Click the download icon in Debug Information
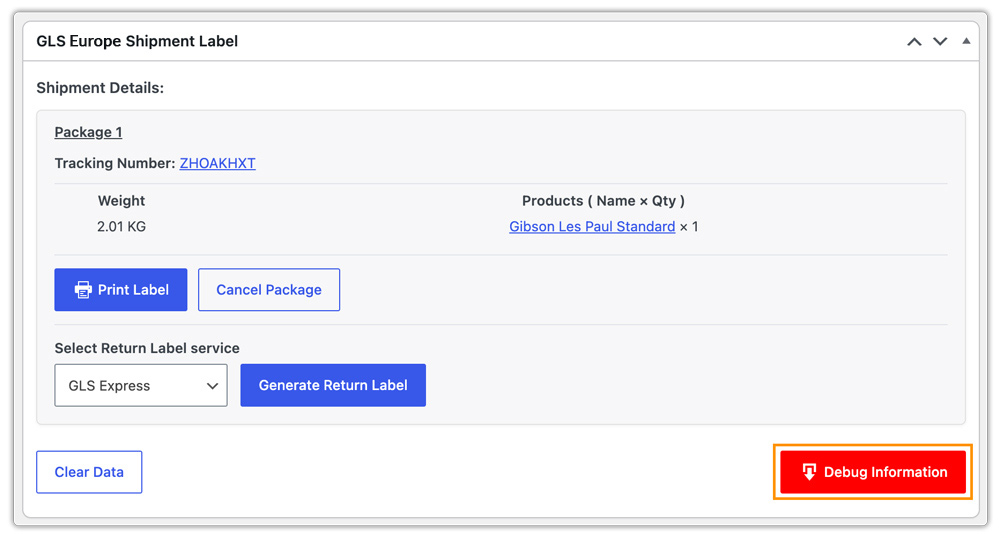 [809, 472]
